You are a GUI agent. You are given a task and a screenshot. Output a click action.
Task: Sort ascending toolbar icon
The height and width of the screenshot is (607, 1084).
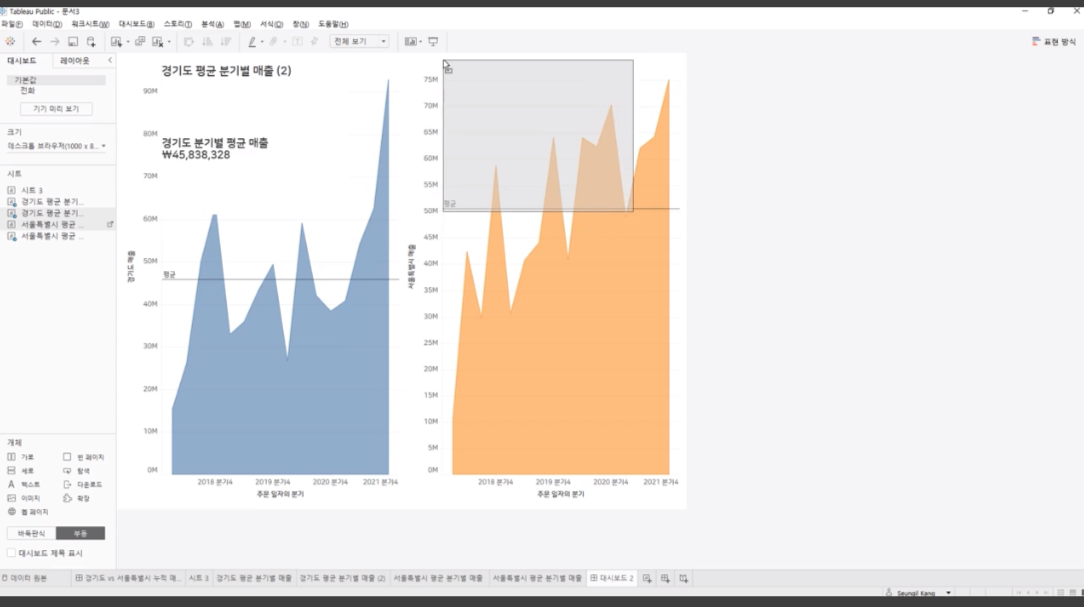[x=207, y=41]
